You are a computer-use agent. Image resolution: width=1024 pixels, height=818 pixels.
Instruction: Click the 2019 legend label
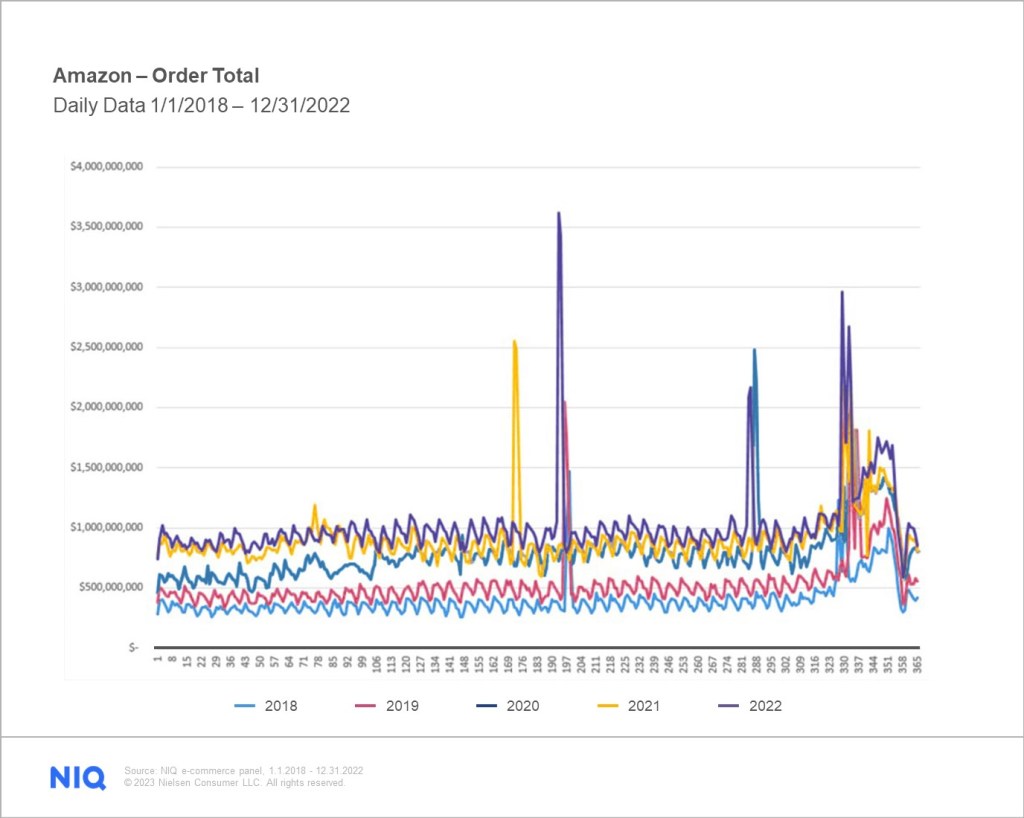point(402,706)
